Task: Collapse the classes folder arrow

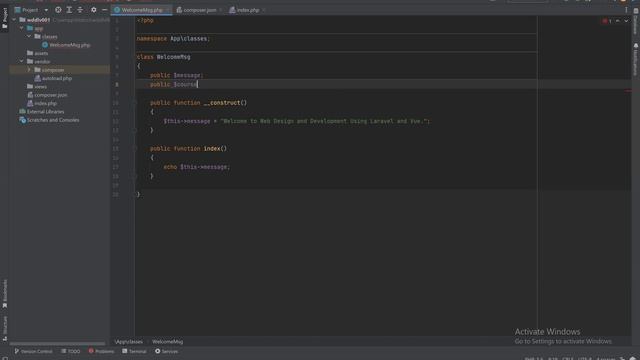Action: 29,36
